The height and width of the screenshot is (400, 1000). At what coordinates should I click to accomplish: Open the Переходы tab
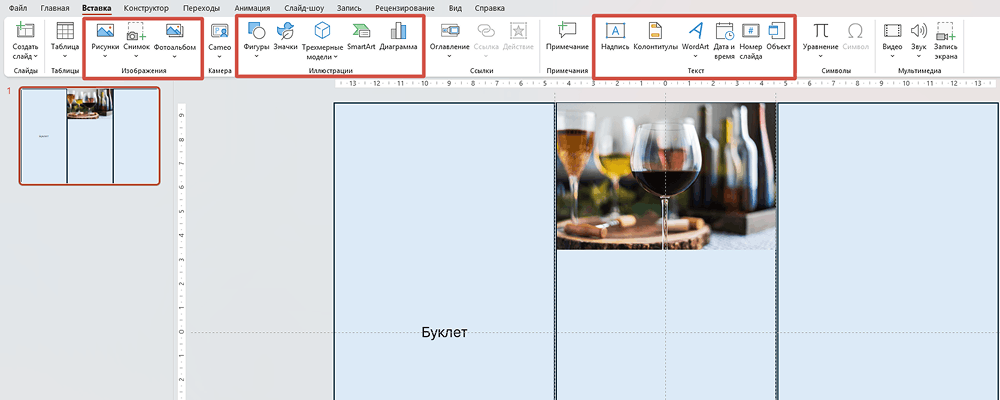[x=201, y=8]
